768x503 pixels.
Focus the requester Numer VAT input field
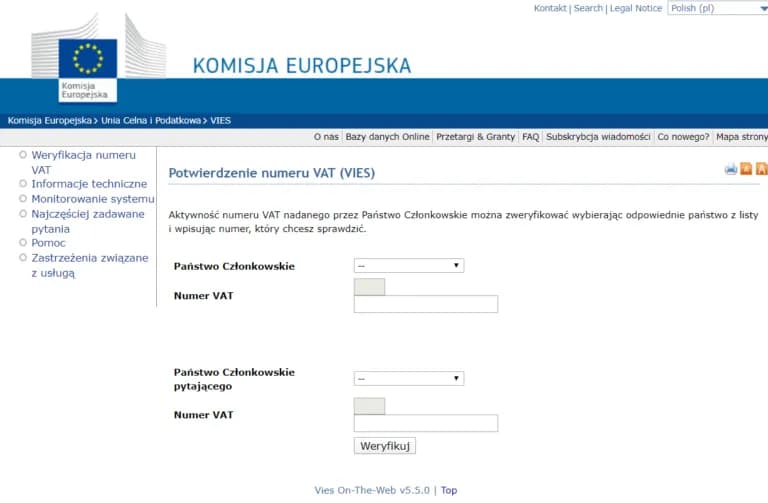coord(426,423)
